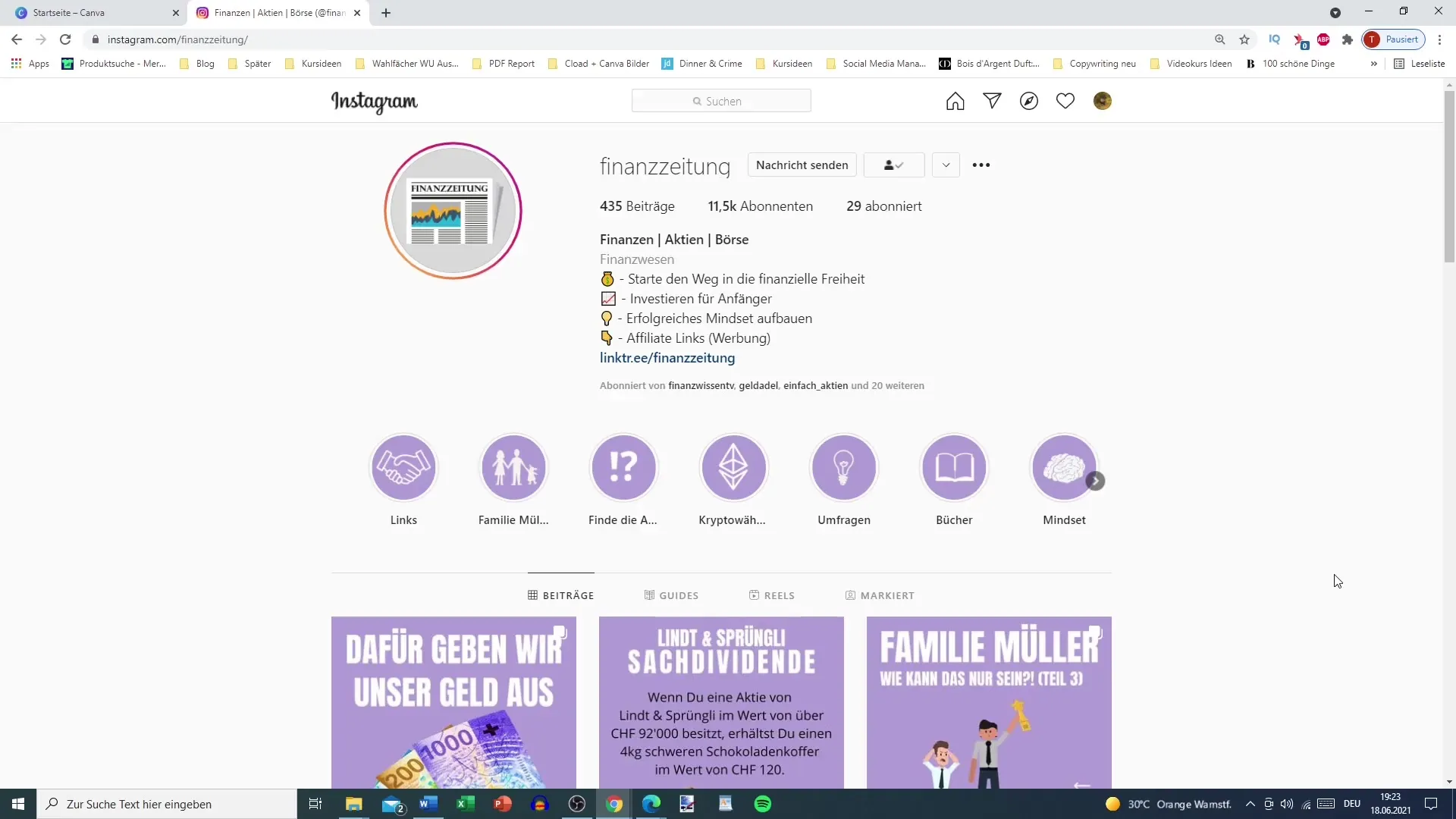Go back in browser history

click(17, 39)
